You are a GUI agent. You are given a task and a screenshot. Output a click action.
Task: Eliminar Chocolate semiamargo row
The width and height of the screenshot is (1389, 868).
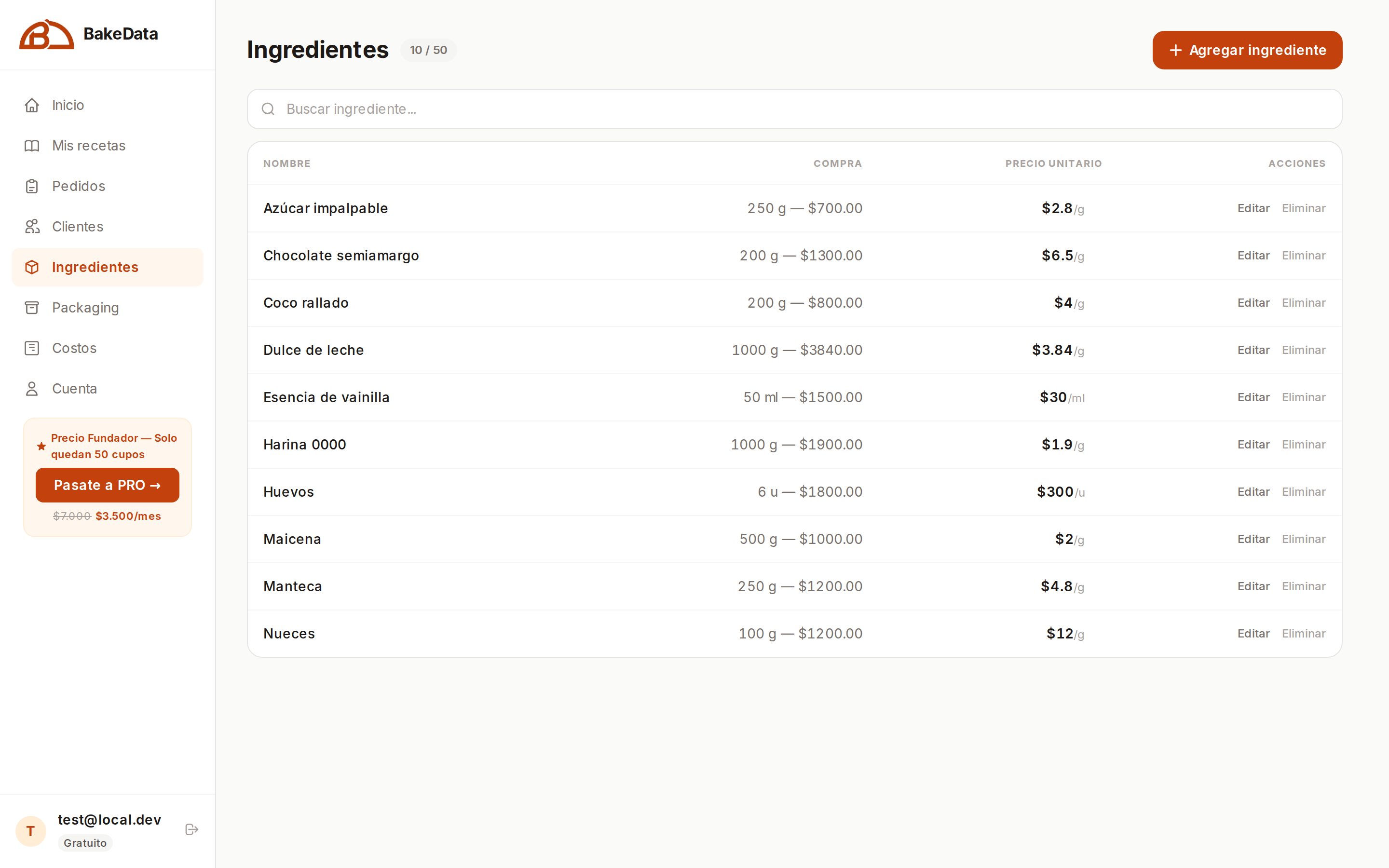click(x=1304, y=256)
